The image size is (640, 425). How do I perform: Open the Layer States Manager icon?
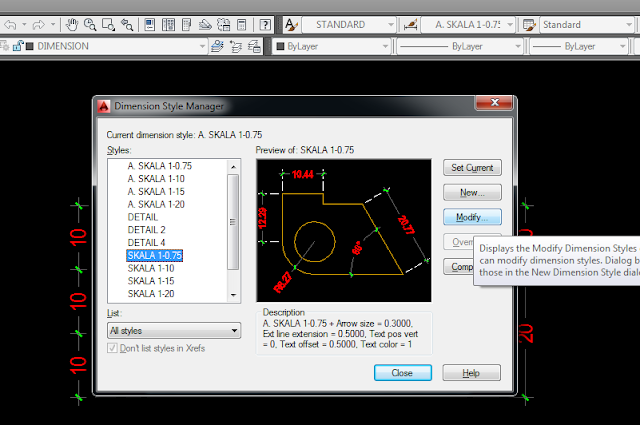coord(254,46)
